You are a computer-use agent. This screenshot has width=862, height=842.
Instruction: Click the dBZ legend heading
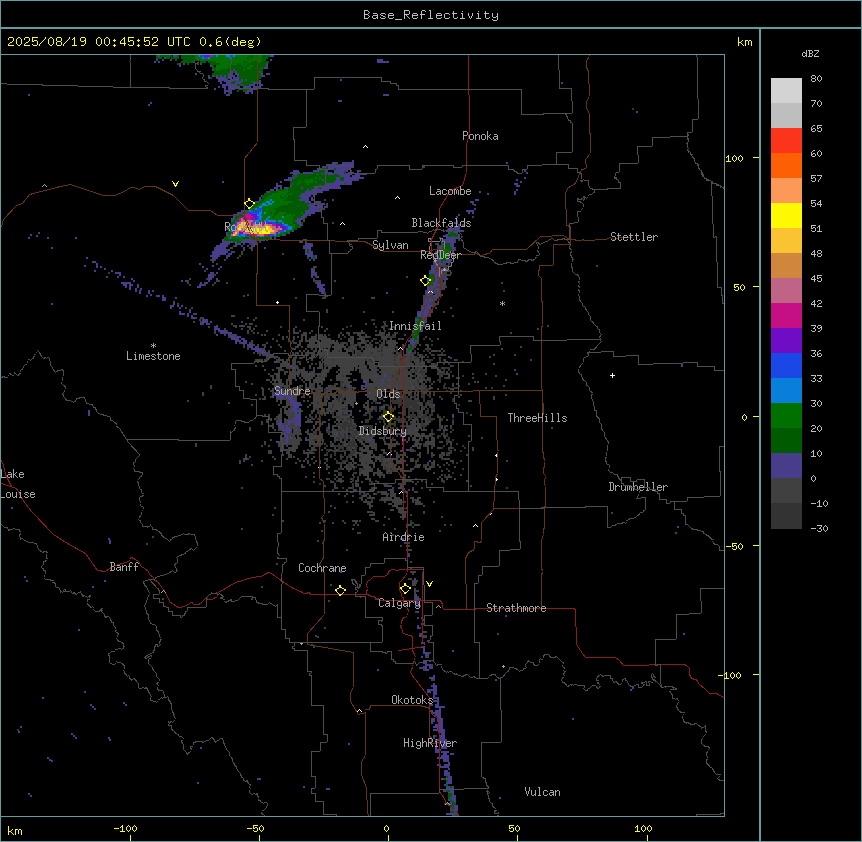pos(810,54)
